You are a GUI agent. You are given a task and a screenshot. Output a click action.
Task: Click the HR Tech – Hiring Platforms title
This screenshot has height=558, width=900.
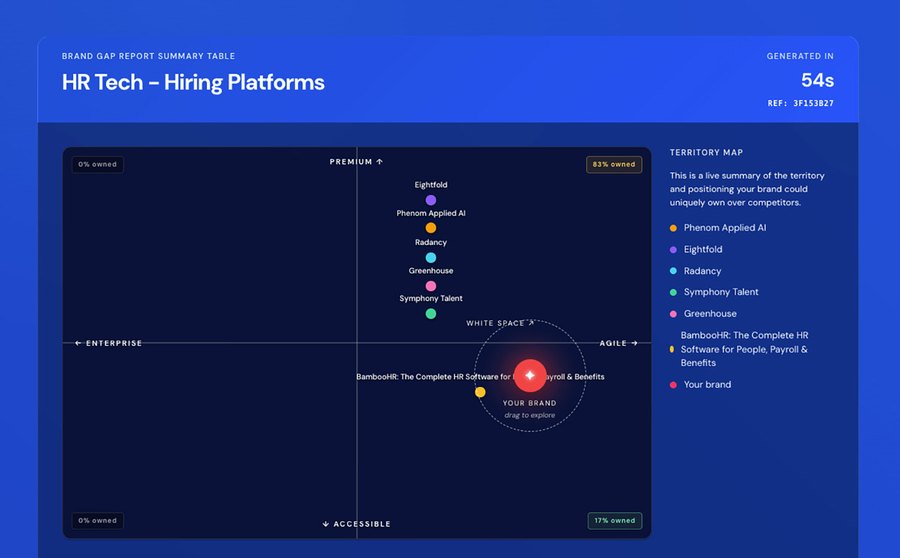(193, 83)
